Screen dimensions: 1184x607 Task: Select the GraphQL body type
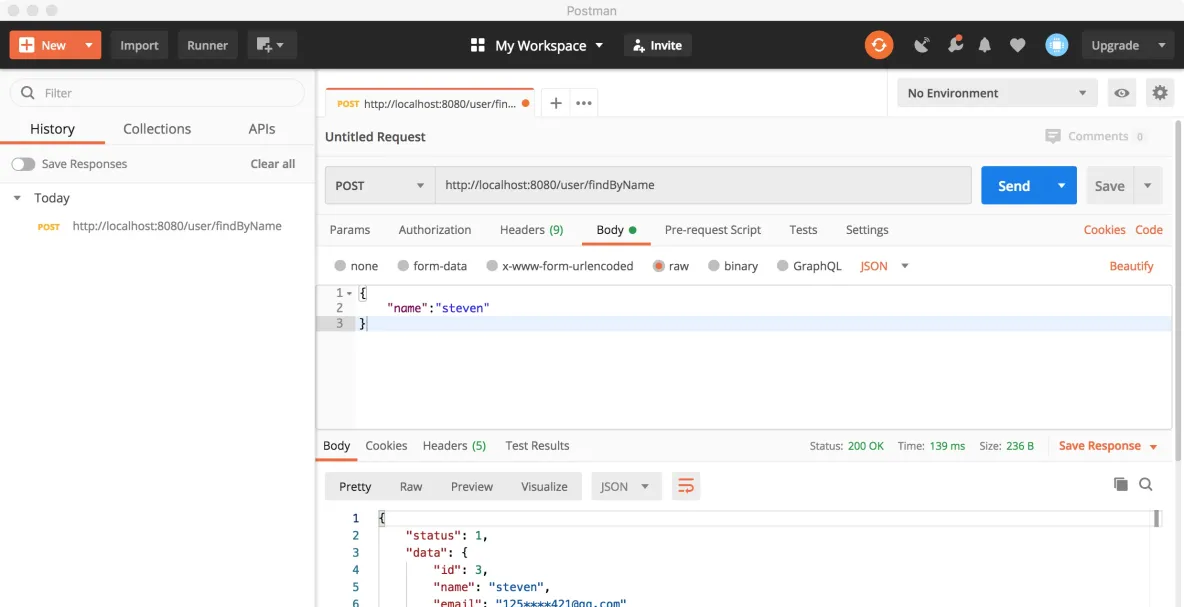pos(782,266)
